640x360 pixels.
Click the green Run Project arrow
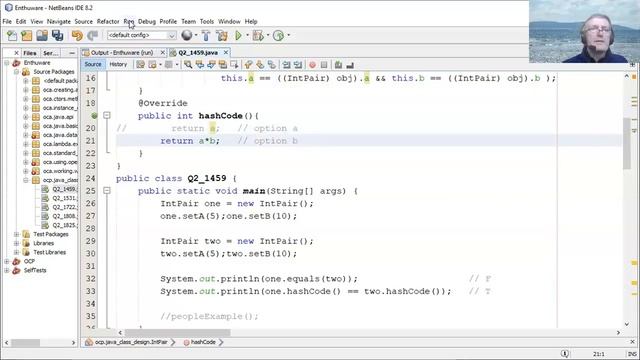click(238, 36)
